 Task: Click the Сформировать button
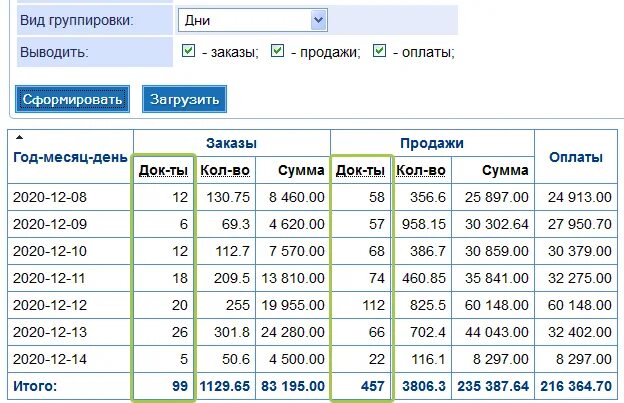click(72, 99)
